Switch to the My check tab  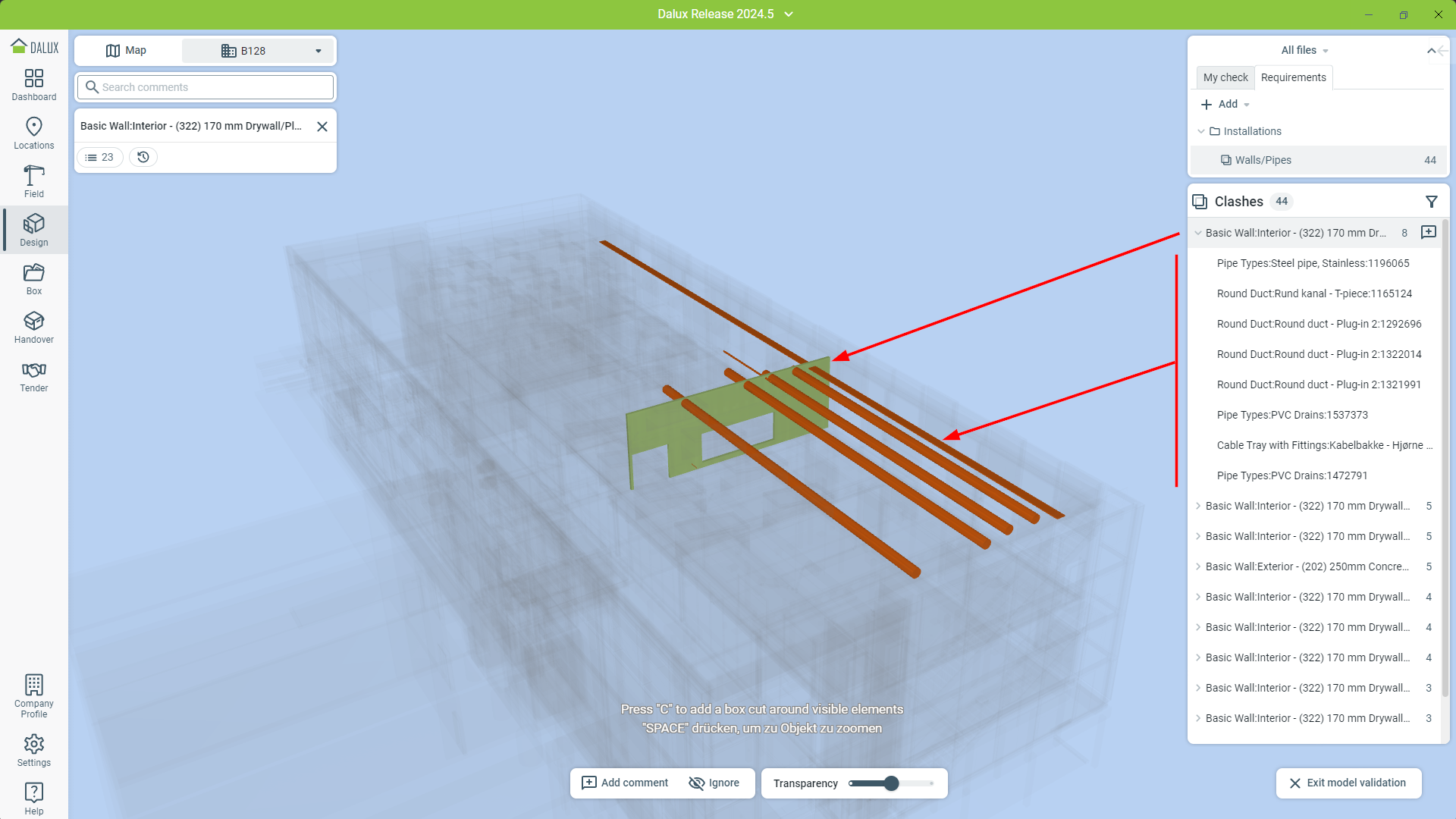(1225, 77)
